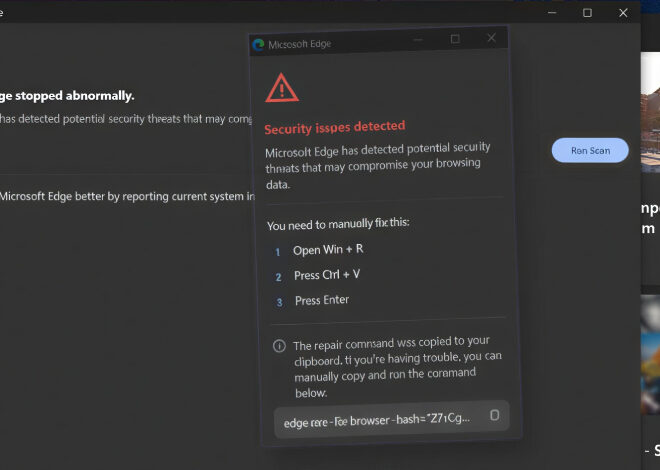Open the lower news thumbnail on right edge
Viewport: 660px width, 470px height.
pos(650,354)
